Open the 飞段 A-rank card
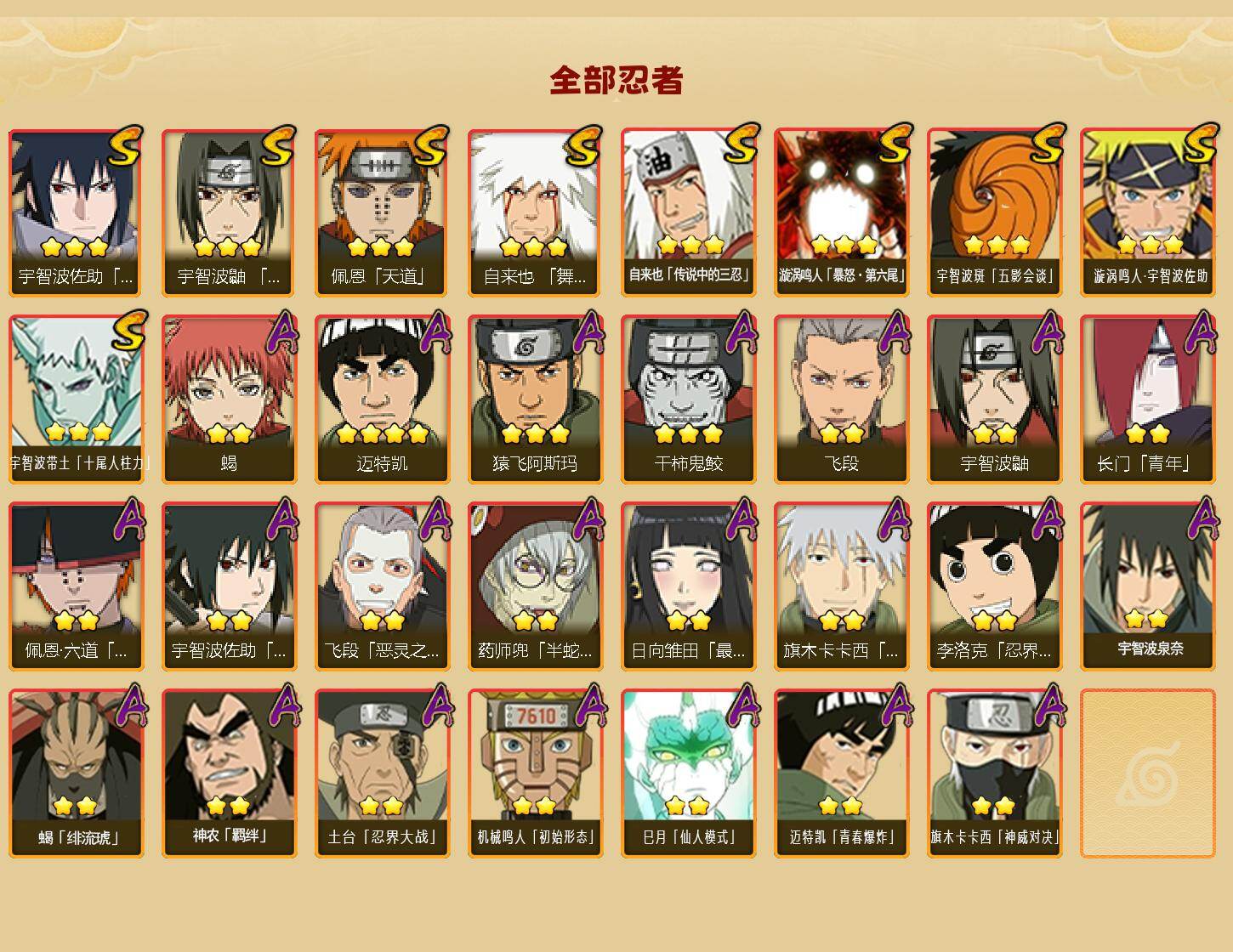 (x=841, y=399)
